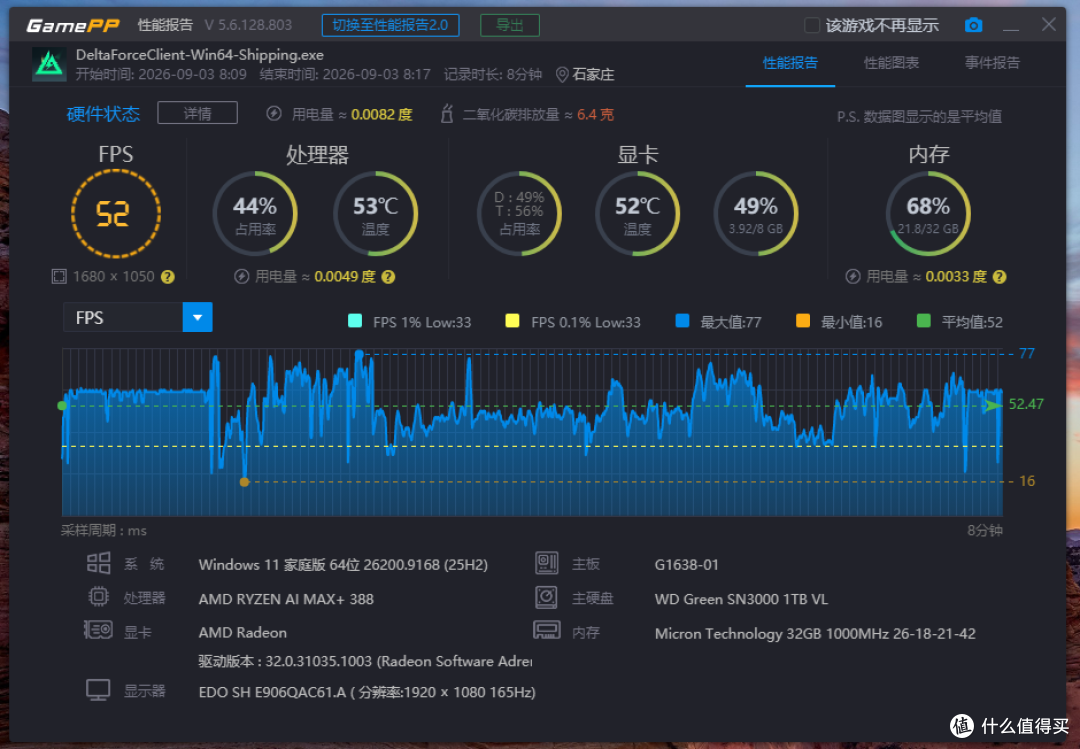Click the max FPS peak marker on chart

[x=359, y=354]
